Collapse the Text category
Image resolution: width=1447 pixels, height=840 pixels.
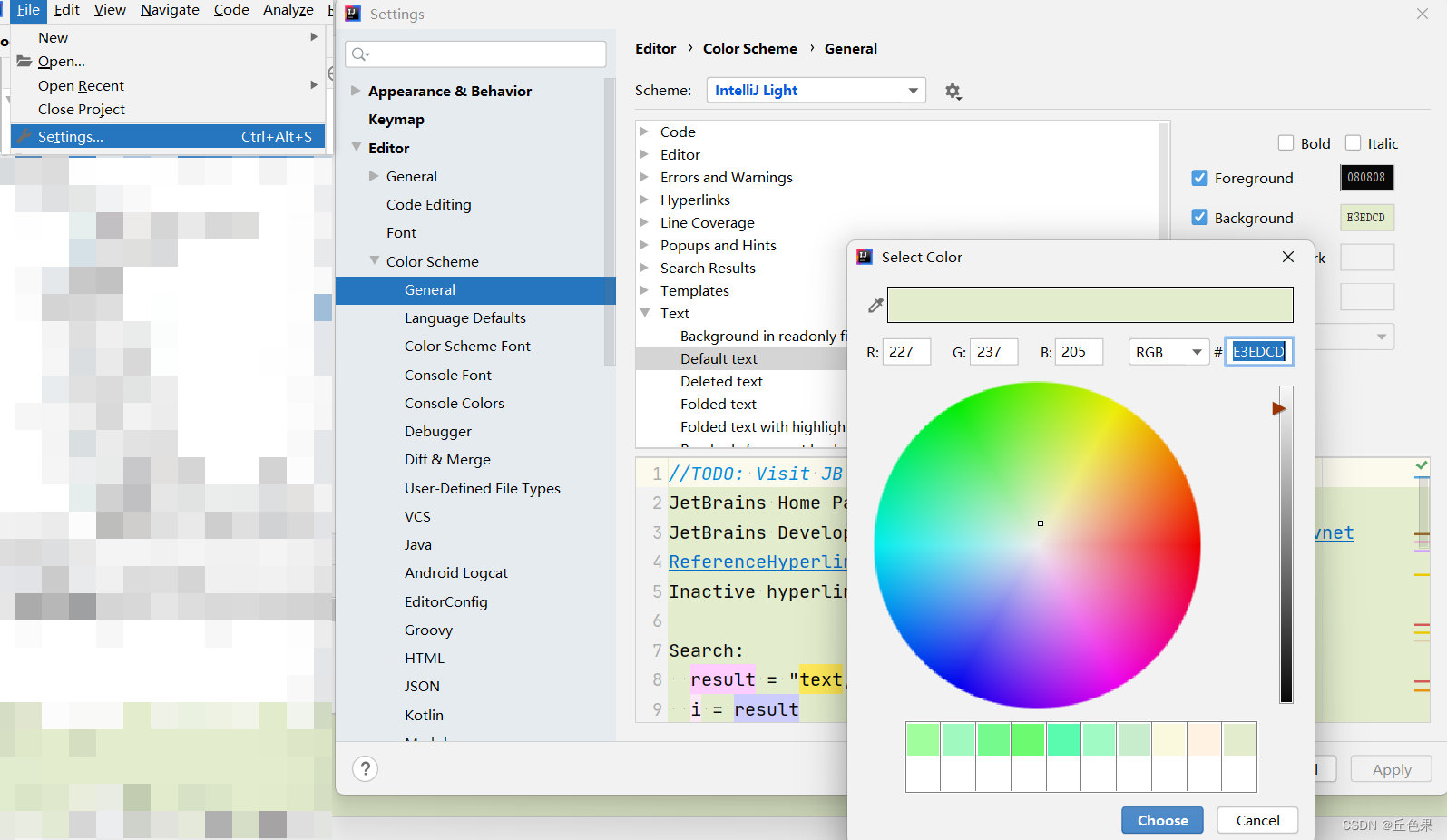point(644,313)
